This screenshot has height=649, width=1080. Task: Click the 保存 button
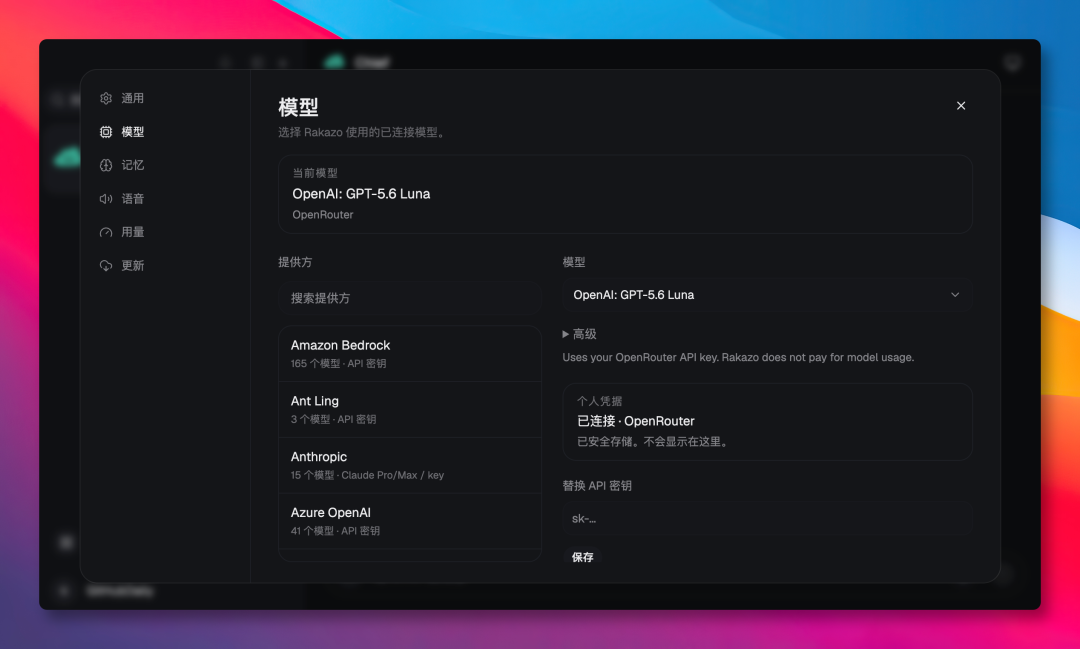click(582, 557)
